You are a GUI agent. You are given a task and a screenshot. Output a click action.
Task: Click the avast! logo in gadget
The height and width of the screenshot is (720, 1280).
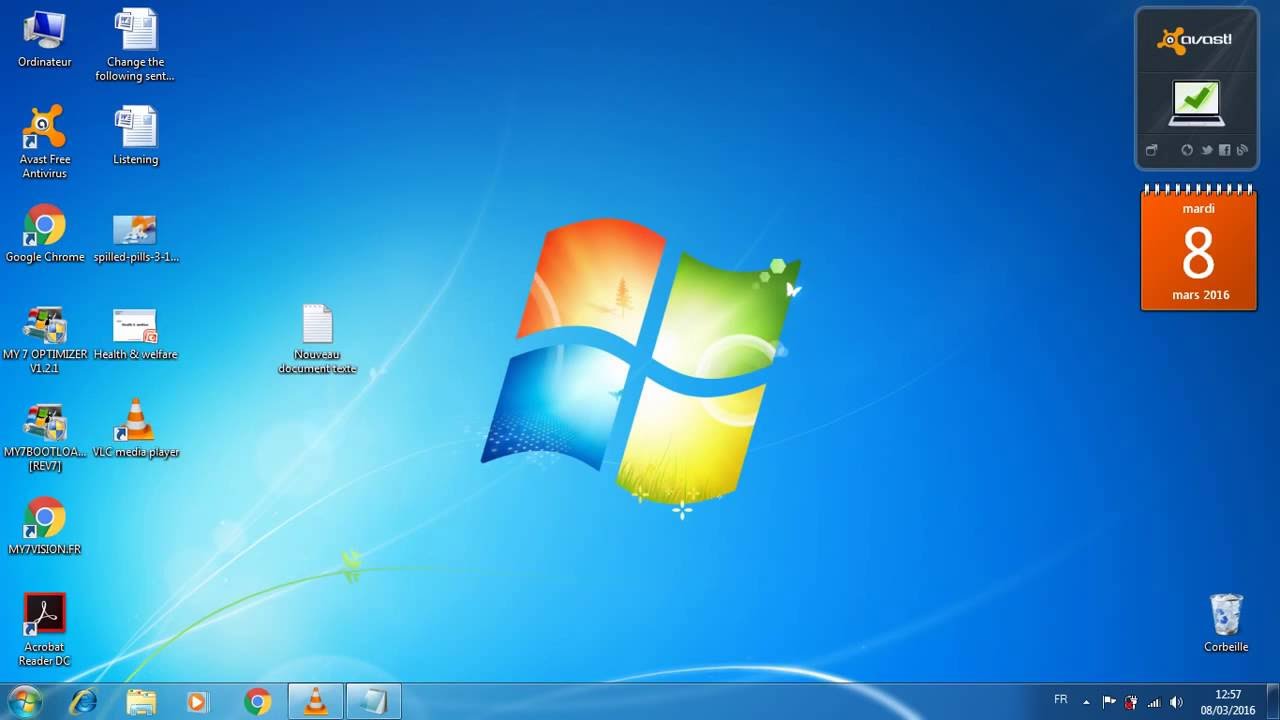tap(1196, 40)
